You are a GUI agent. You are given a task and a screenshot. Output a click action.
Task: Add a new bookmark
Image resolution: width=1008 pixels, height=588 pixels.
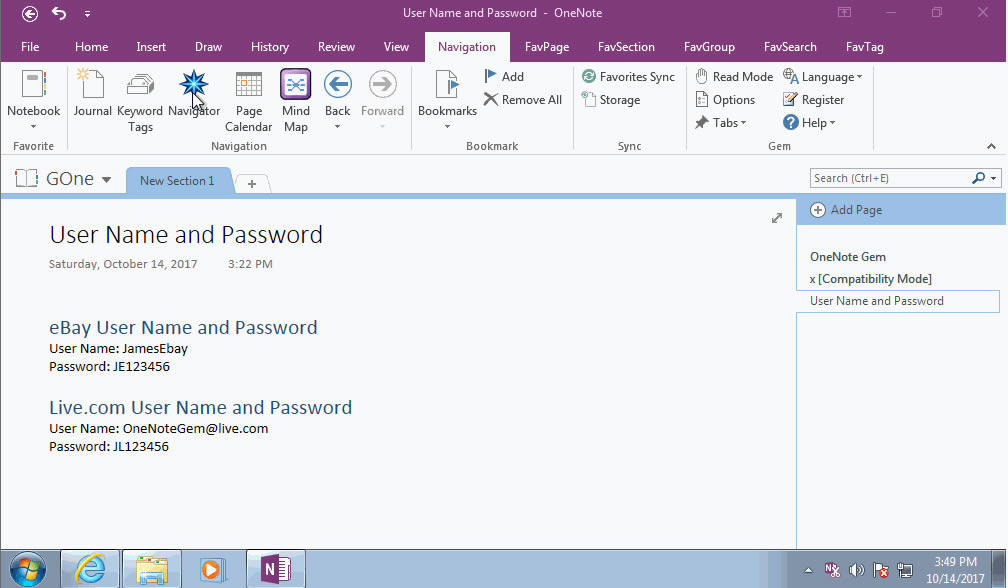504,77
